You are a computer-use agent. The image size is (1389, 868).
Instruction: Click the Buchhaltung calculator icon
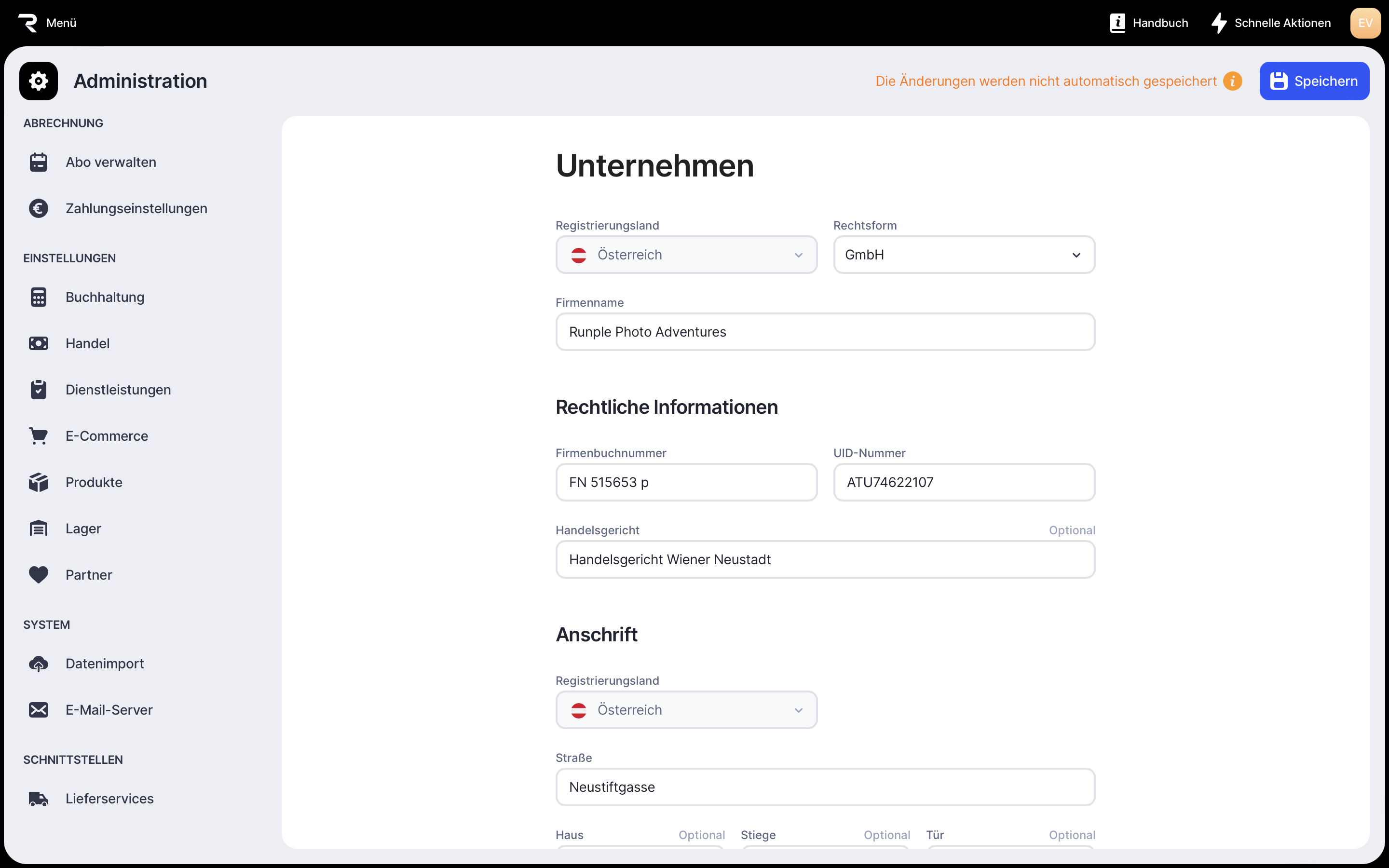(39, 297)
